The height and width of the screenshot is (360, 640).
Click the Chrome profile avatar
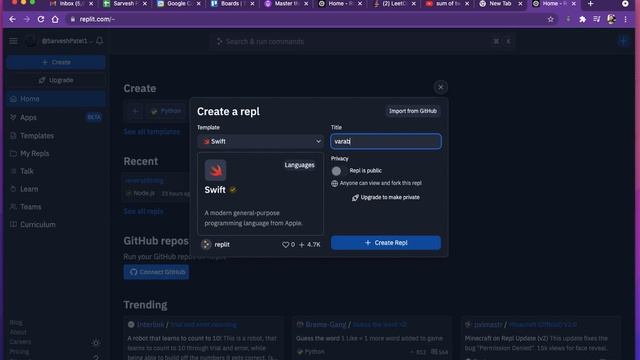[611, 19]
